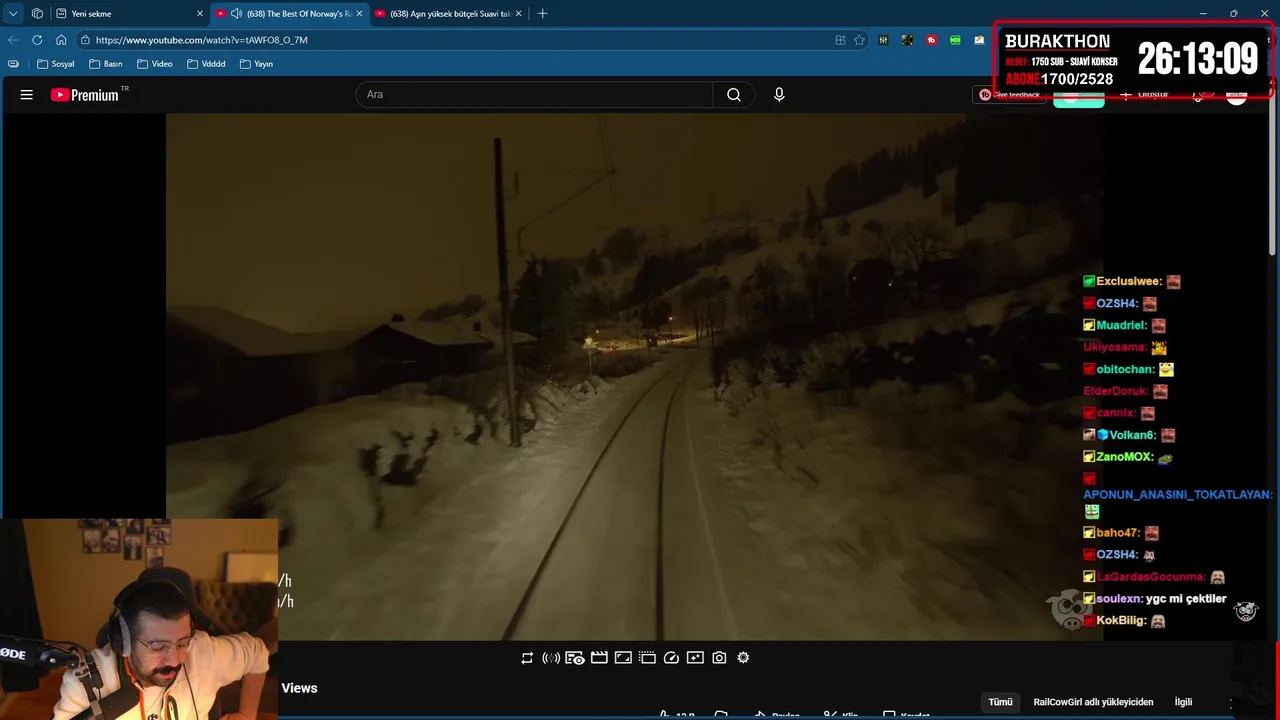Open the Yayın bookmarks folder

256,64
